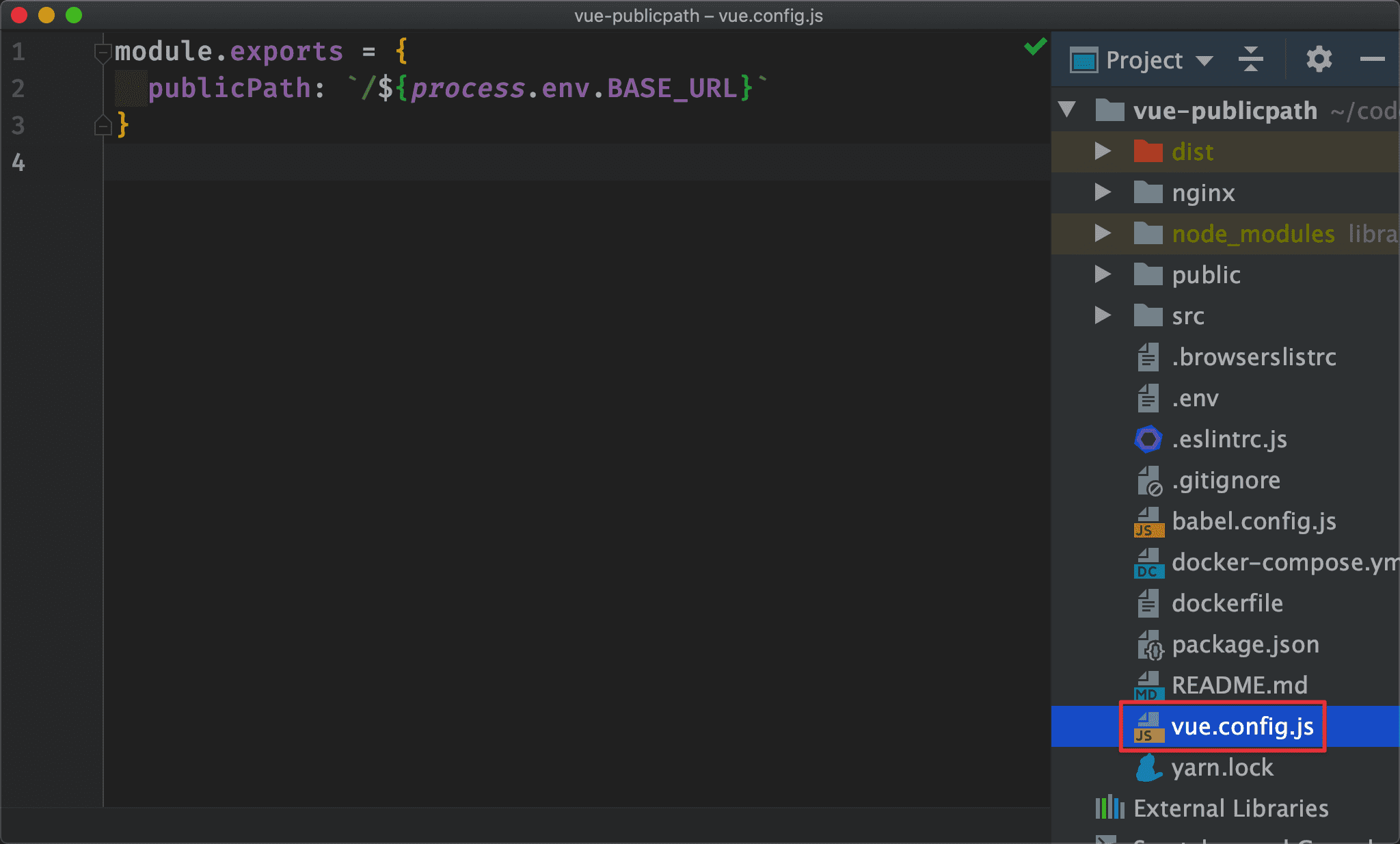Select External Libraries node
The image size is (1400, 844).
(x=1231, y=808)
